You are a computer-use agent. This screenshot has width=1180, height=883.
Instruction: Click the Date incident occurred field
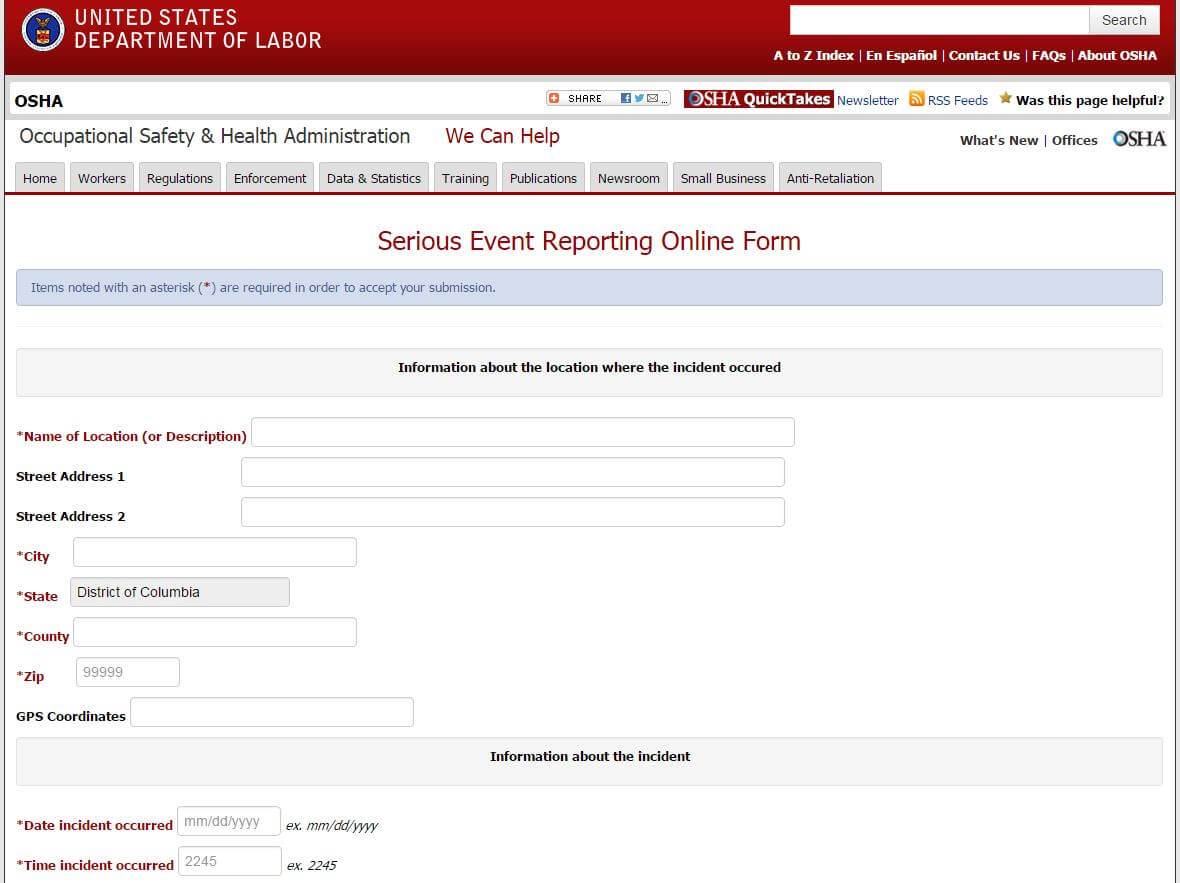click(x=229, y=821)
